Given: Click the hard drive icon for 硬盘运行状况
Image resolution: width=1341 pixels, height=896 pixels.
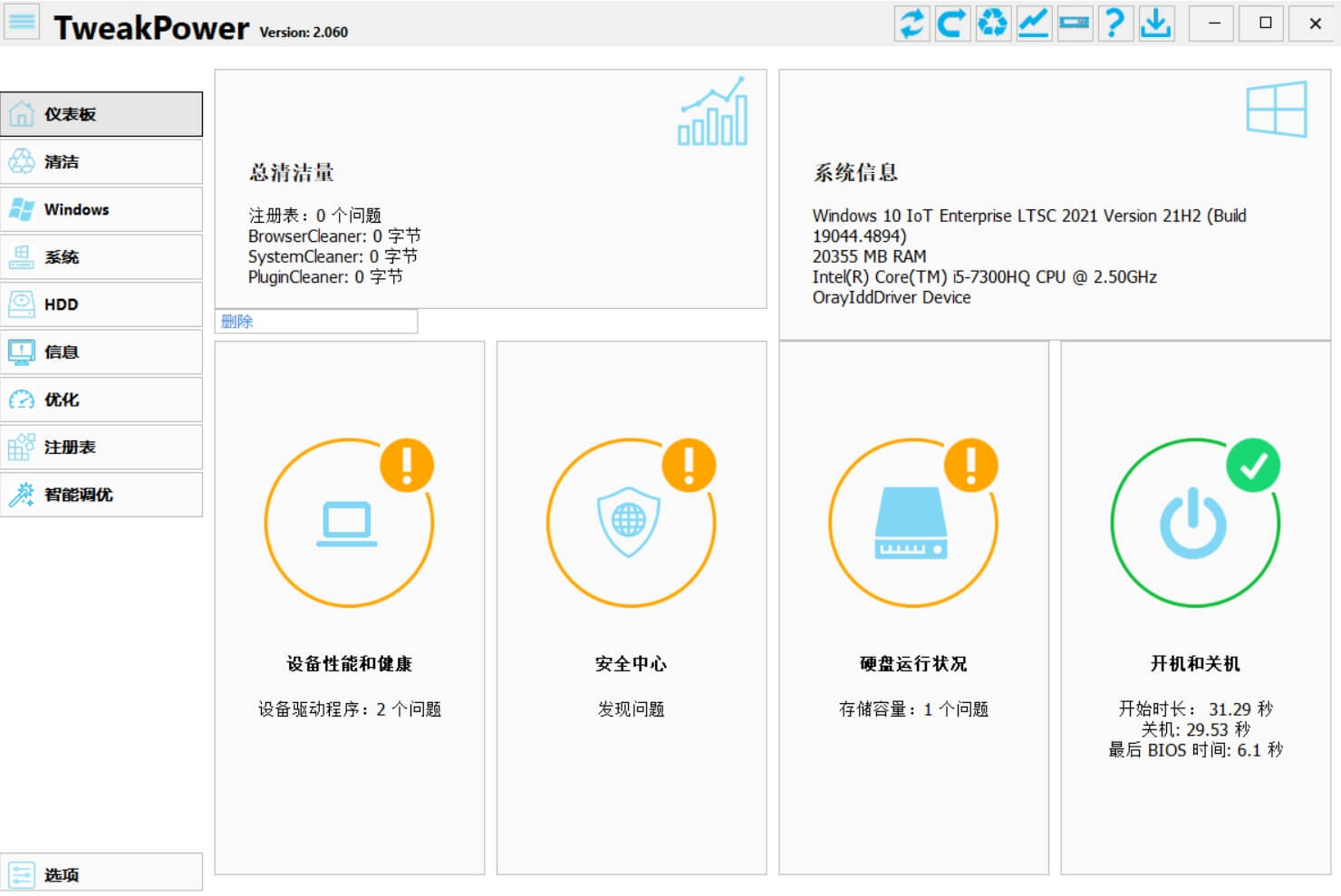Looking at the screenshot, I should [912, 523].
